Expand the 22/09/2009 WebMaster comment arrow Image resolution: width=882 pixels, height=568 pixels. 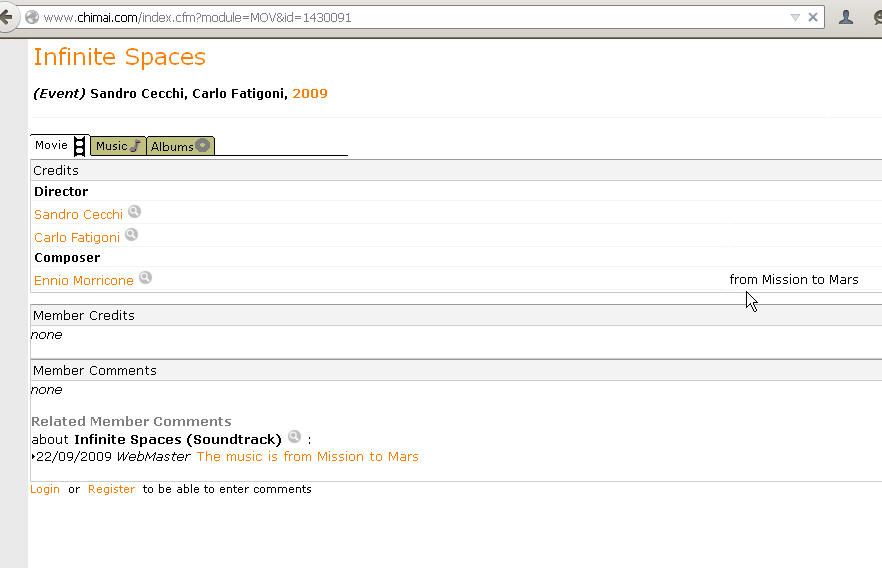pos(33,457)
